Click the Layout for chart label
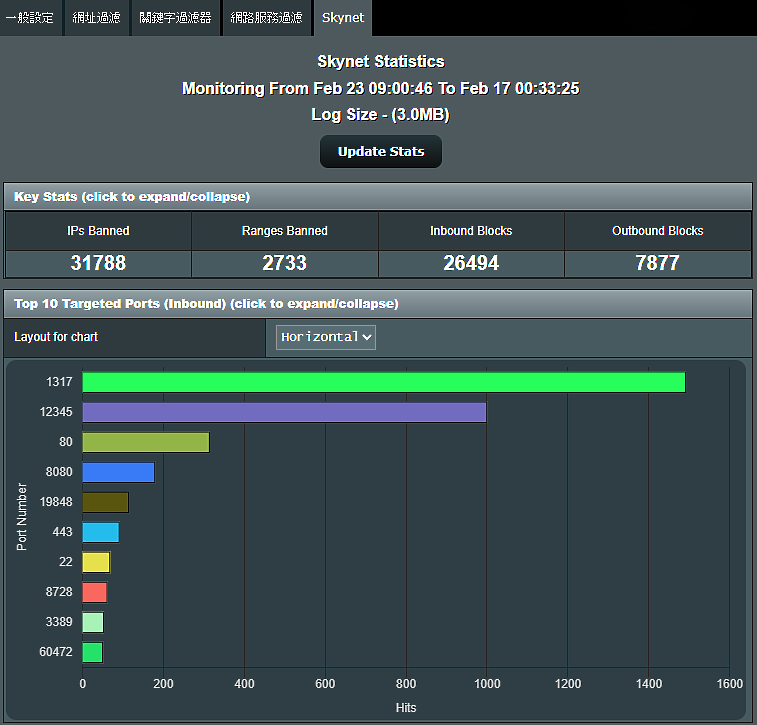This screenshot has height=725, width=757. 56,337
